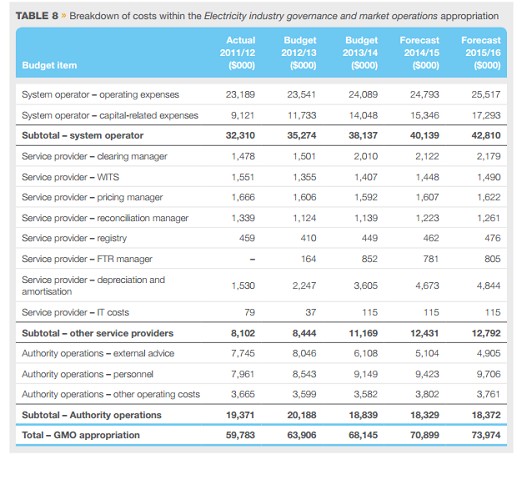The width and height of the screenshot is (522, 480).
Task: Select Subtotal – other service providers row
Action: (261, 333)
